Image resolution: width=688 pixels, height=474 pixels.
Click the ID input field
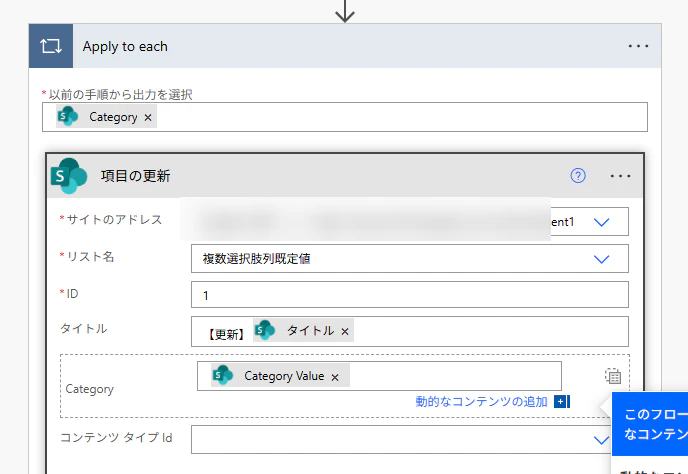click(410, 295)
